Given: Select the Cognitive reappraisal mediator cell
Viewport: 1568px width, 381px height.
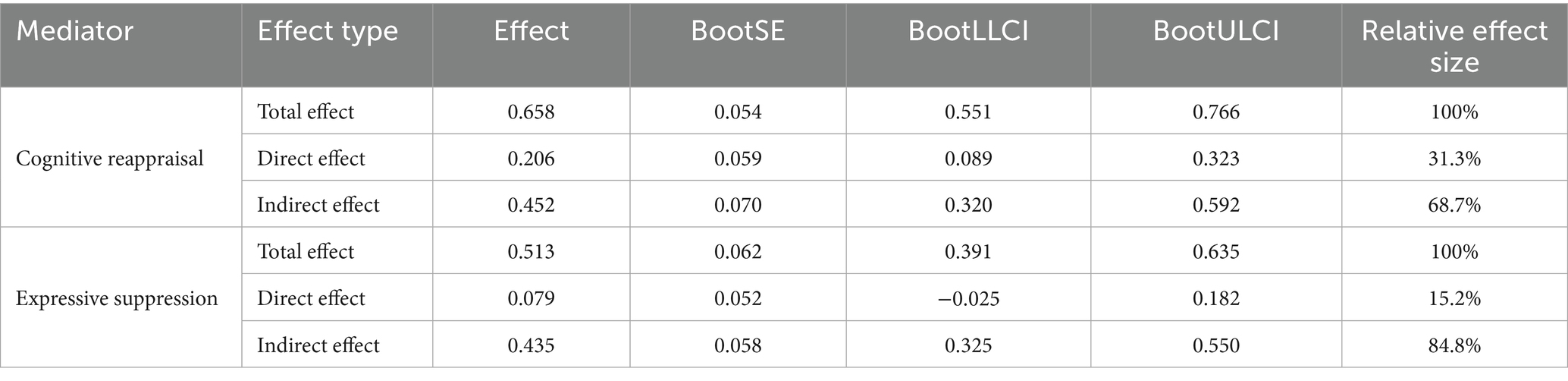Looking at the screenshot, I should [x=110, y=159].
